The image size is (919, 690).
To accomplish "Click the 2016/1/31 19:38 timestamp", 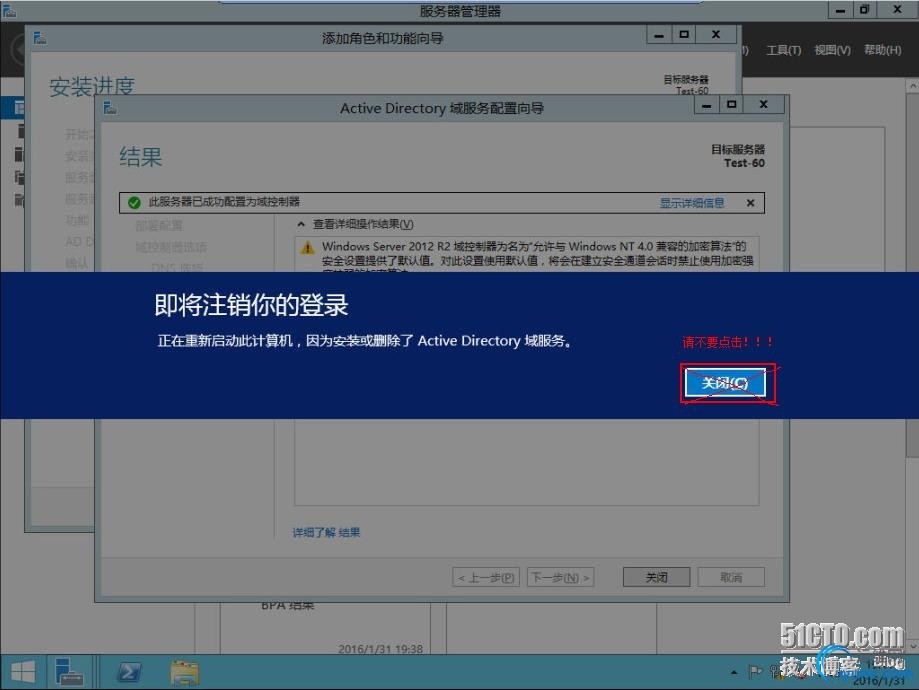I will pyautogui.click(x=380, y=648).
